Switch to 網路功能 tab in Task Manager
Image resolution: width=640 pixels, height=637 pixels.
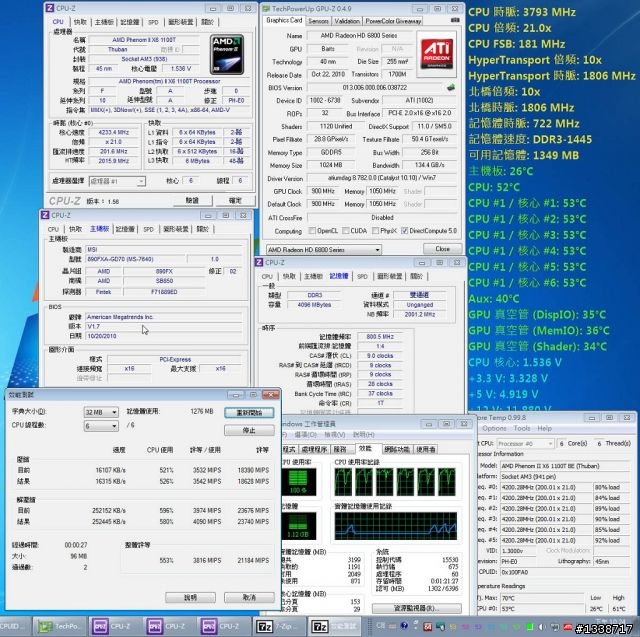(x=396, y=449)
